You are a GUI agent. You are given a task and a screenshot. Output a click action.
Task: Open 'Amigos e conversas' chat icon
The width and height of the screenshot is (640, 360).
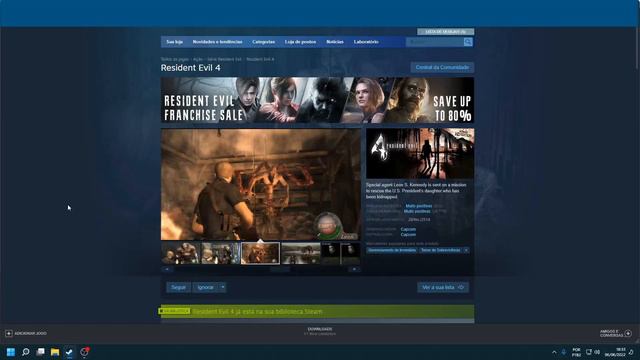[628, 333]
